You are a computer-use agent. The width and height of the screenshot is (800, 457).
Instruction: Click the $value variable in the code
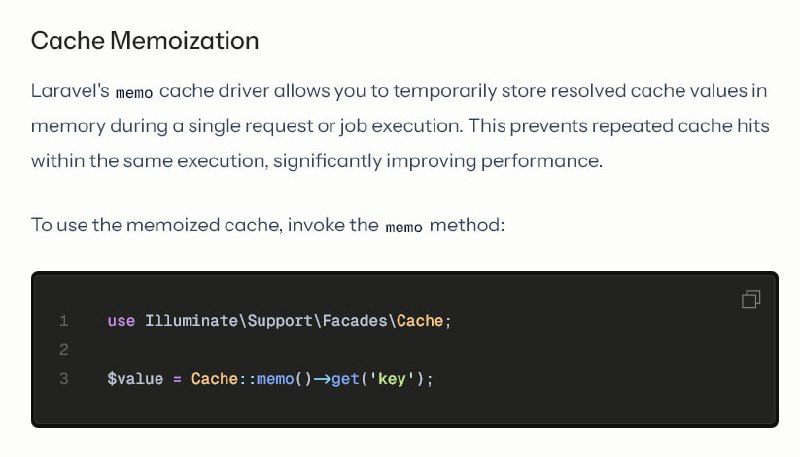coord(135,379)
